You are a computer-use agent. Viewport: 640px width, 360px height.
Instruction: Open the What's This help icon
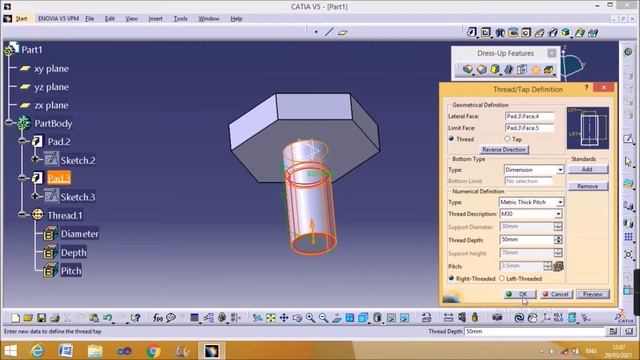click(136, 318)
